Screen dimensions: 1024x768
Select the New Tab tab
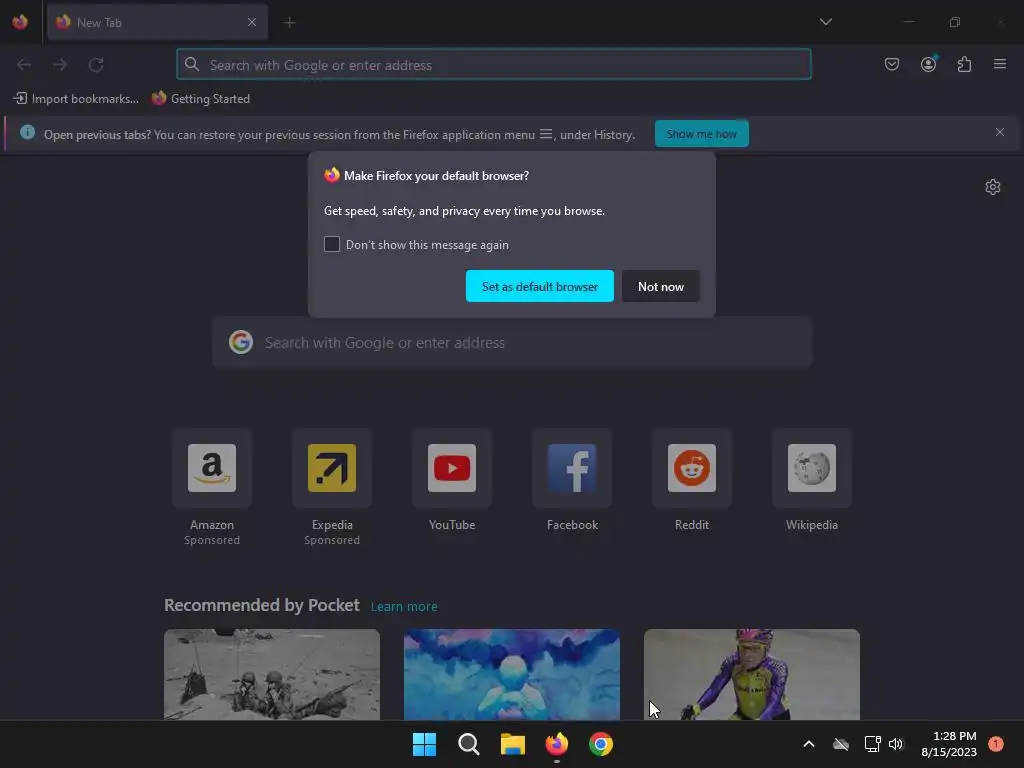[x=157, y=22]
